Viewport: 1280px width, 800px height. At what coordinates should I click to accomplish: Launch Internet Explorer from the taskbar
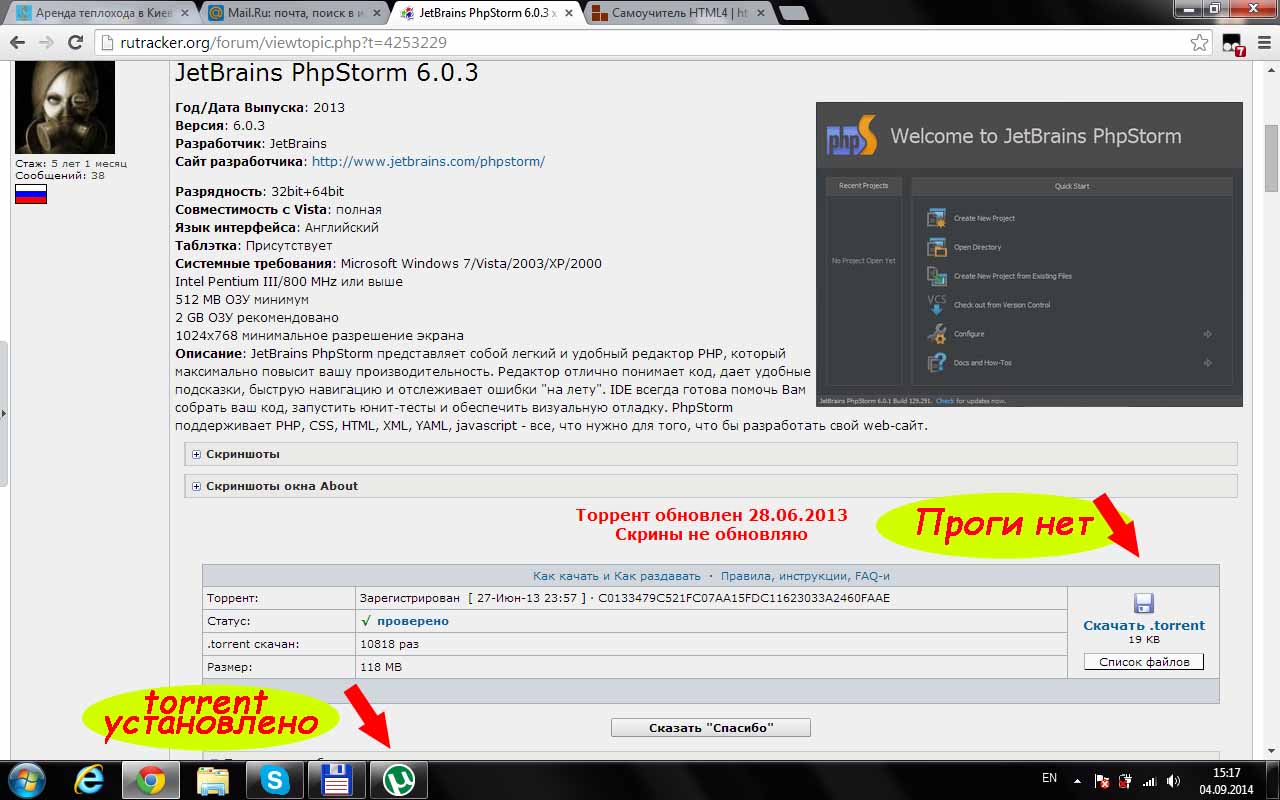pos(90,780)
